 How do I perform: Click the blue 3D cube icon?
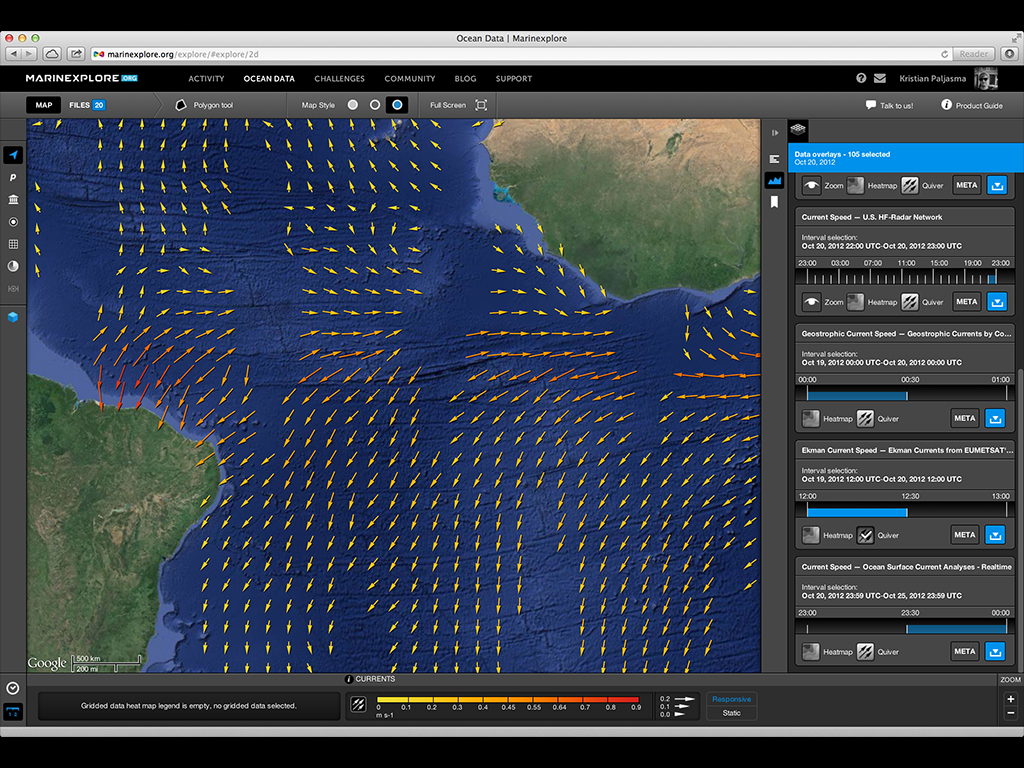[13, 317]
